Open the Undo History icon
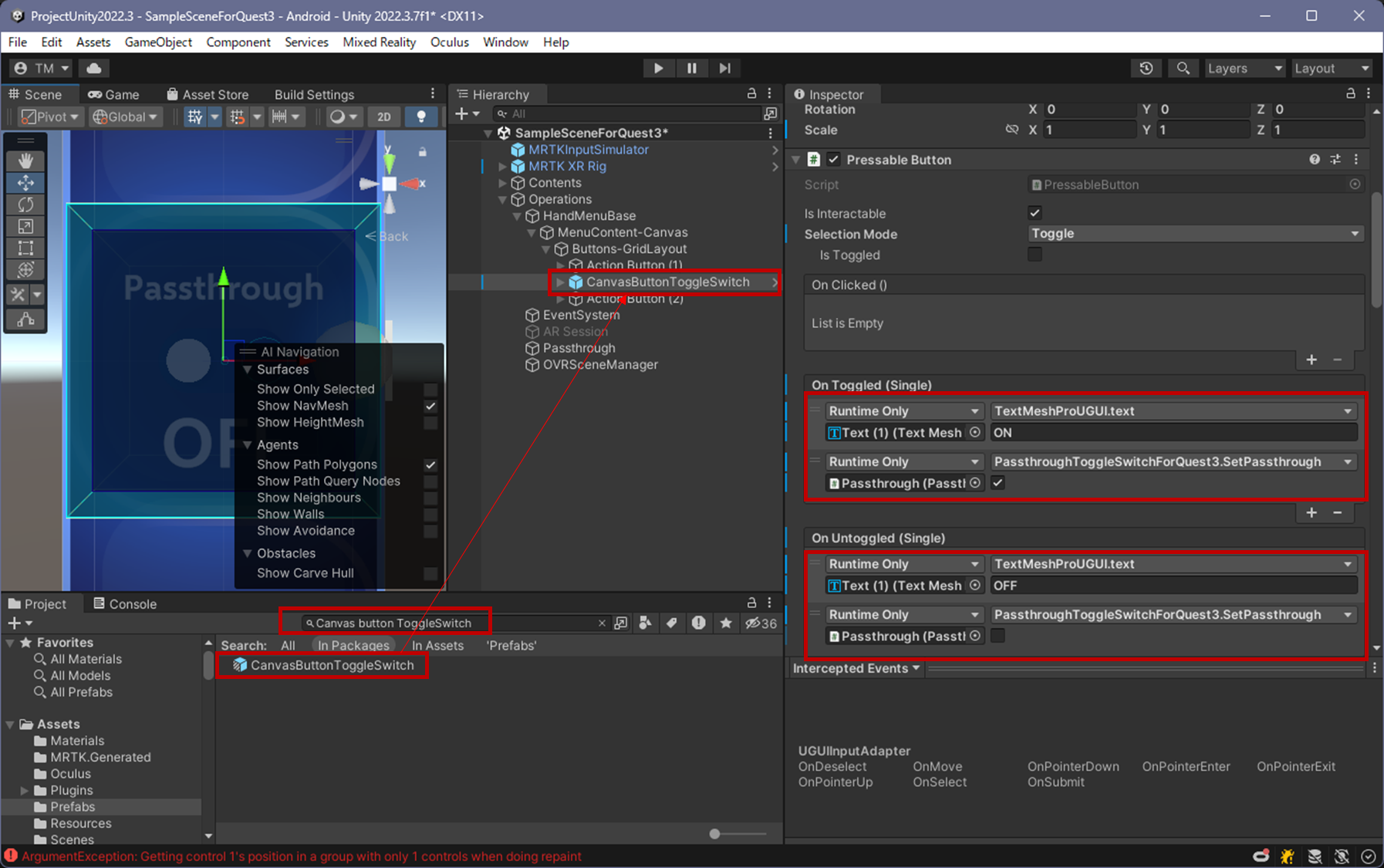The width and height of the screenshot is (1384, 868). (1146, 68)
